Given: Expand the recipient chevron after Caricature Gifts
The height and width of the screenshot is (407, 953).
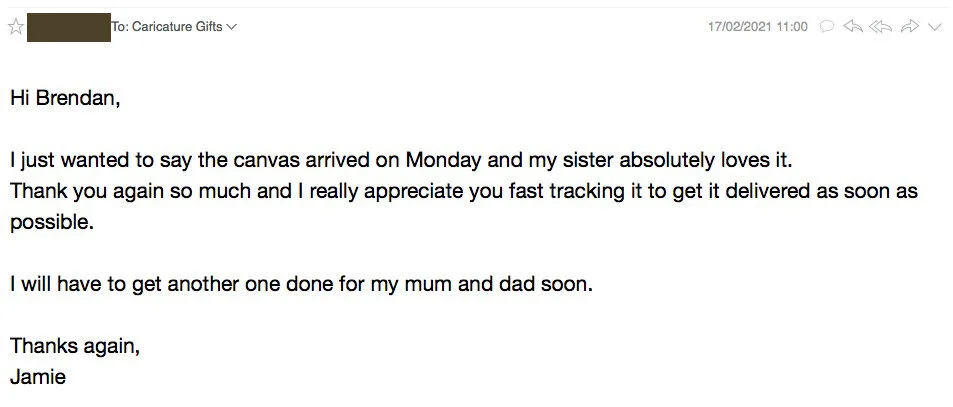Looking at the screenshot, I should tap(231, 27).
